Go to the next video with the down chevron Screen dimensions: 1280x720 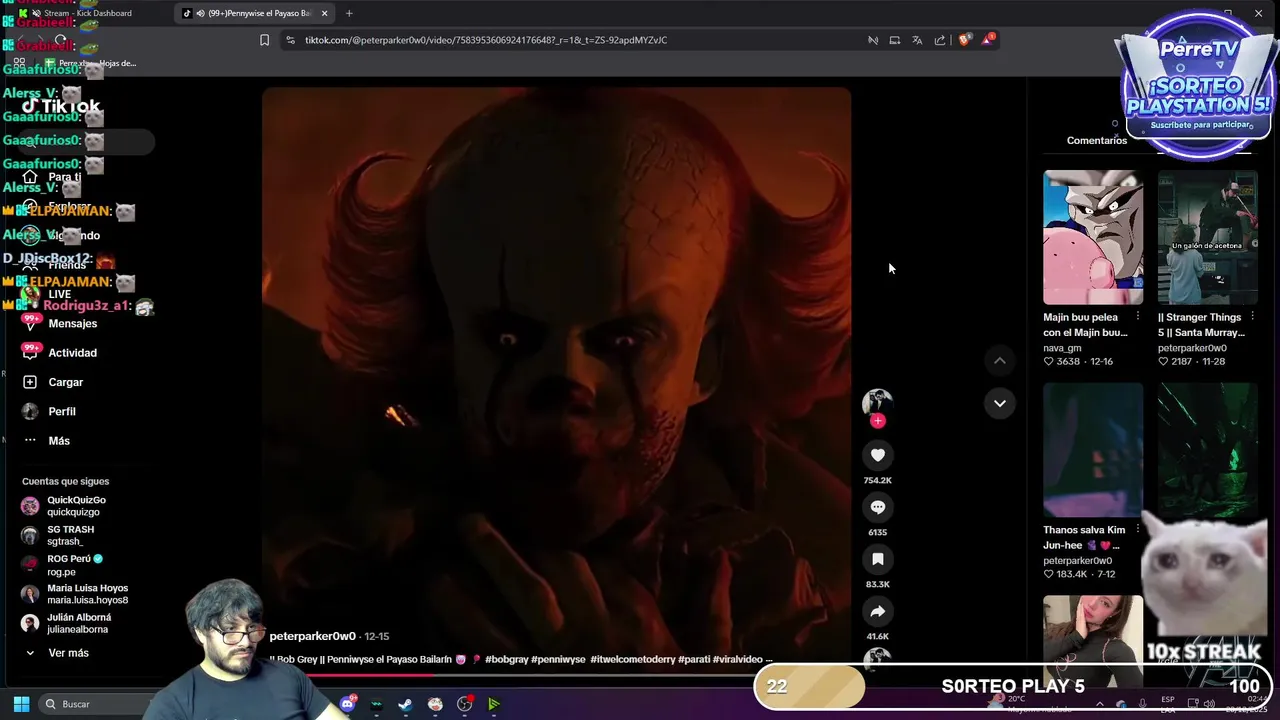coord(999,403)
